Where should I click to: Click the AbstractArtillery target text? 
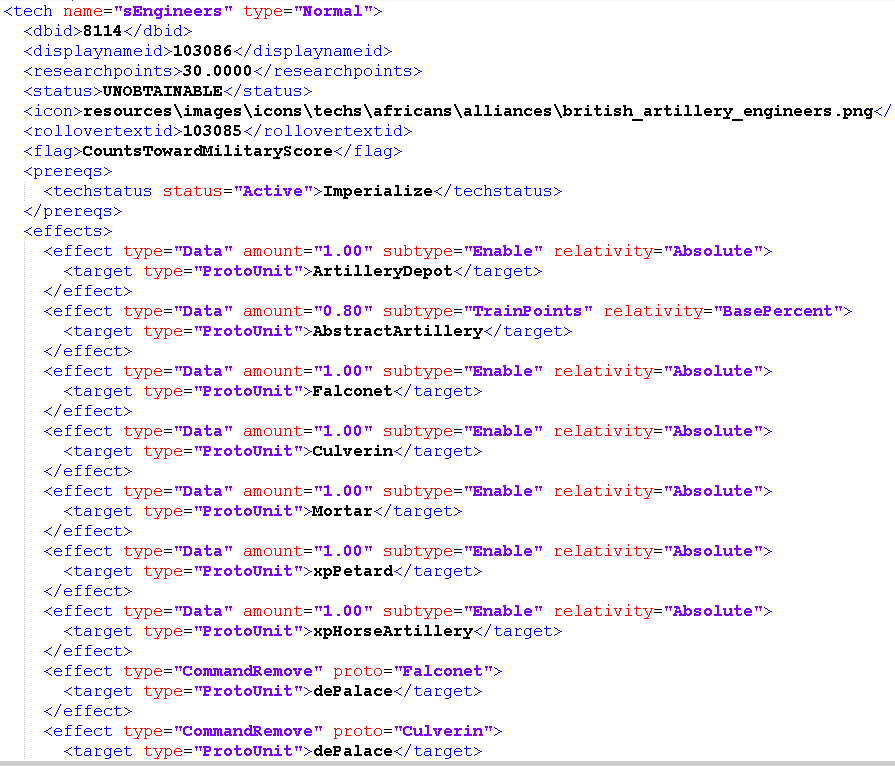pos(397,331)
